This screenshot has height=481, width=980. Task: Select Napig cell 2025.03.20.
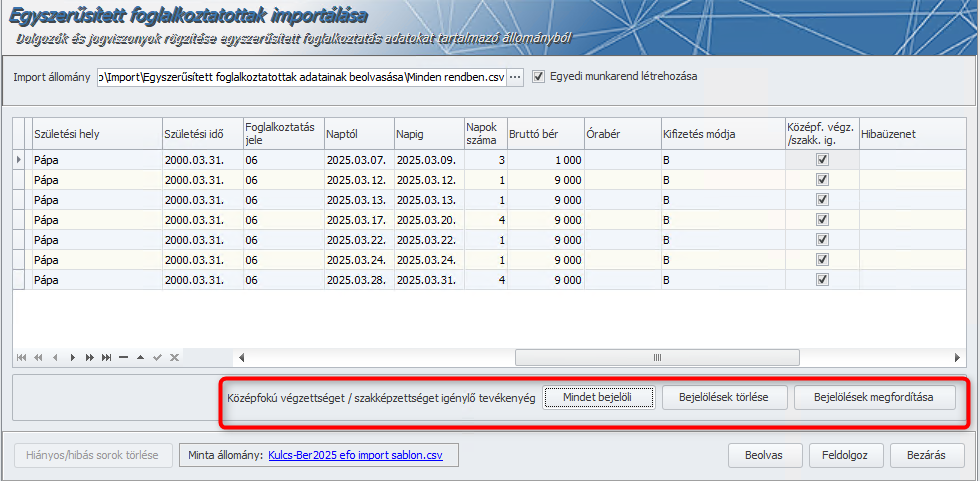tap(429, 220)
